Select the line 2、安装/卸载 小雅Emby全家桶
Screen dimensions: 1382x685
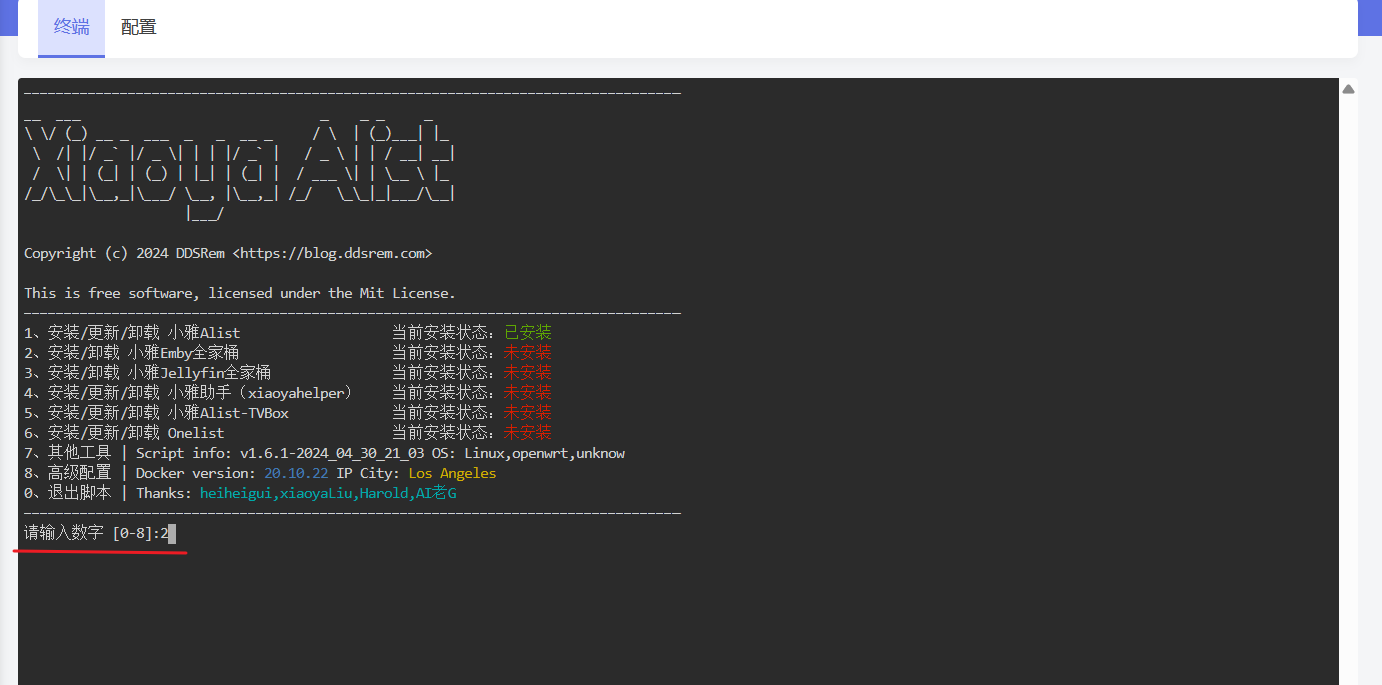tap(132, 353)
